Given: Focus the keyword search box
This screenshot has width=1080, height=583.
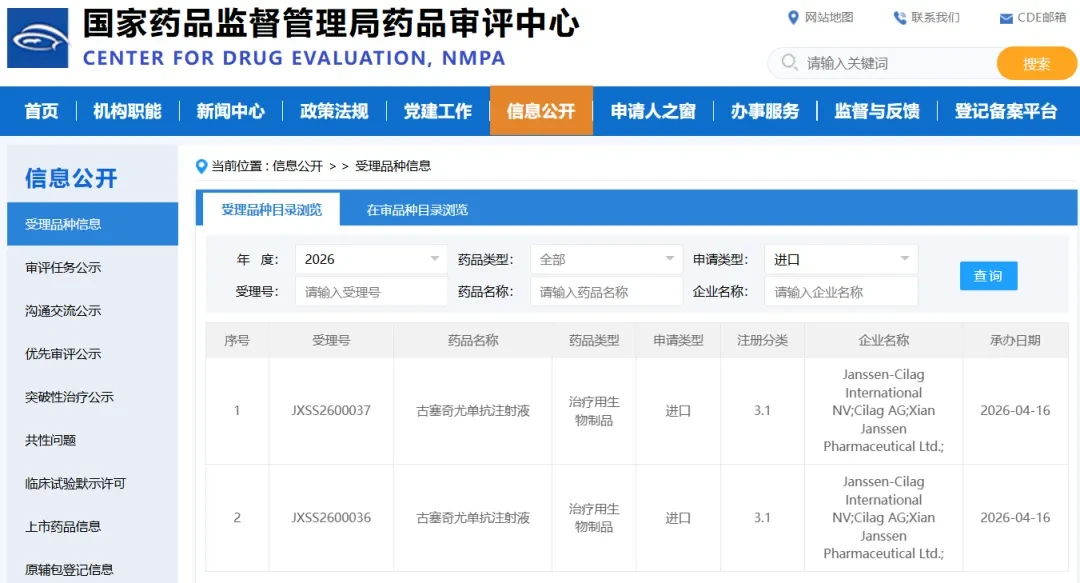Looking at the screenshot, I should pyautogui.click(x=883, y=63).
